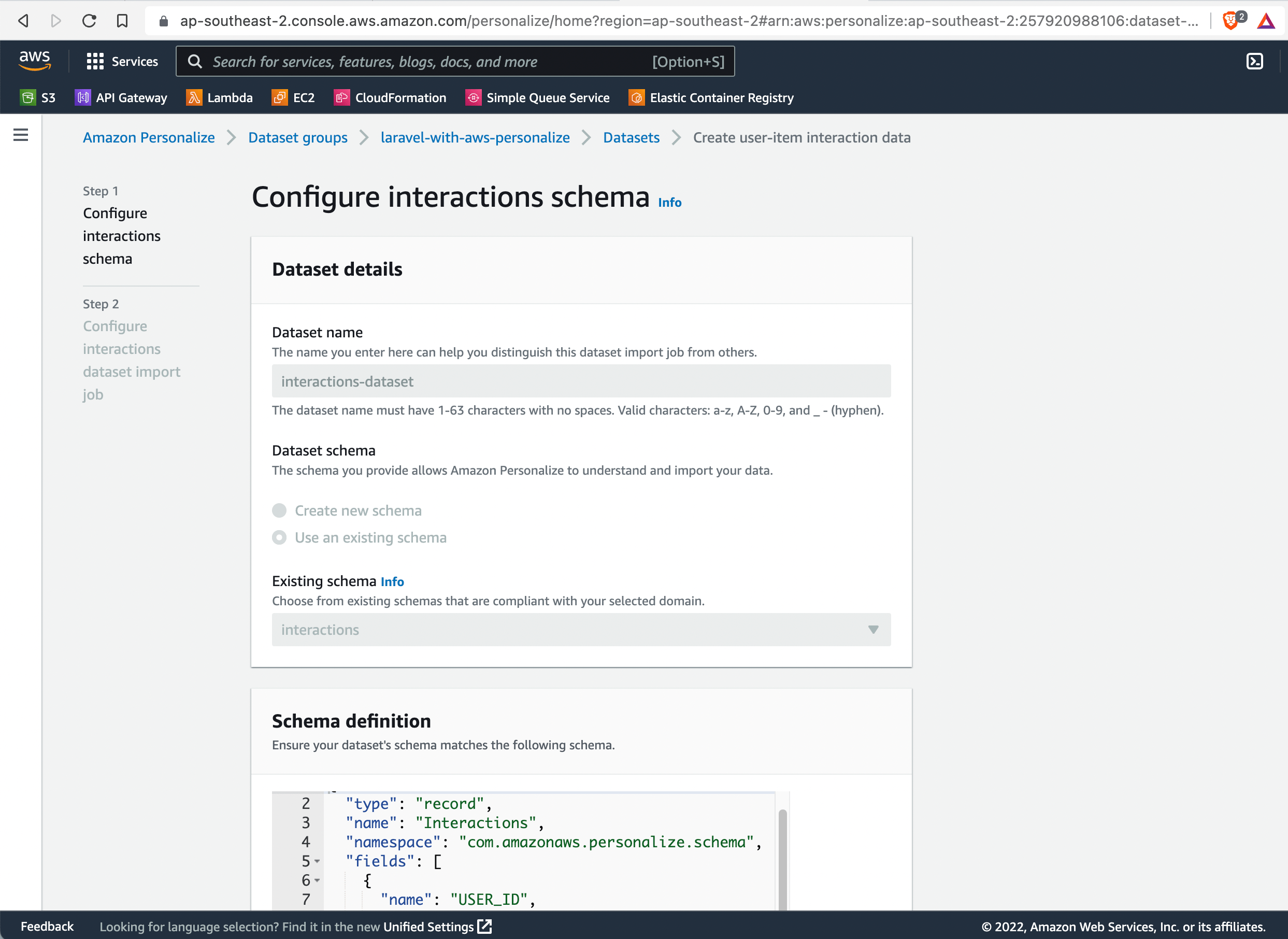Collapse the fields array at line 5

click(317, 862)
